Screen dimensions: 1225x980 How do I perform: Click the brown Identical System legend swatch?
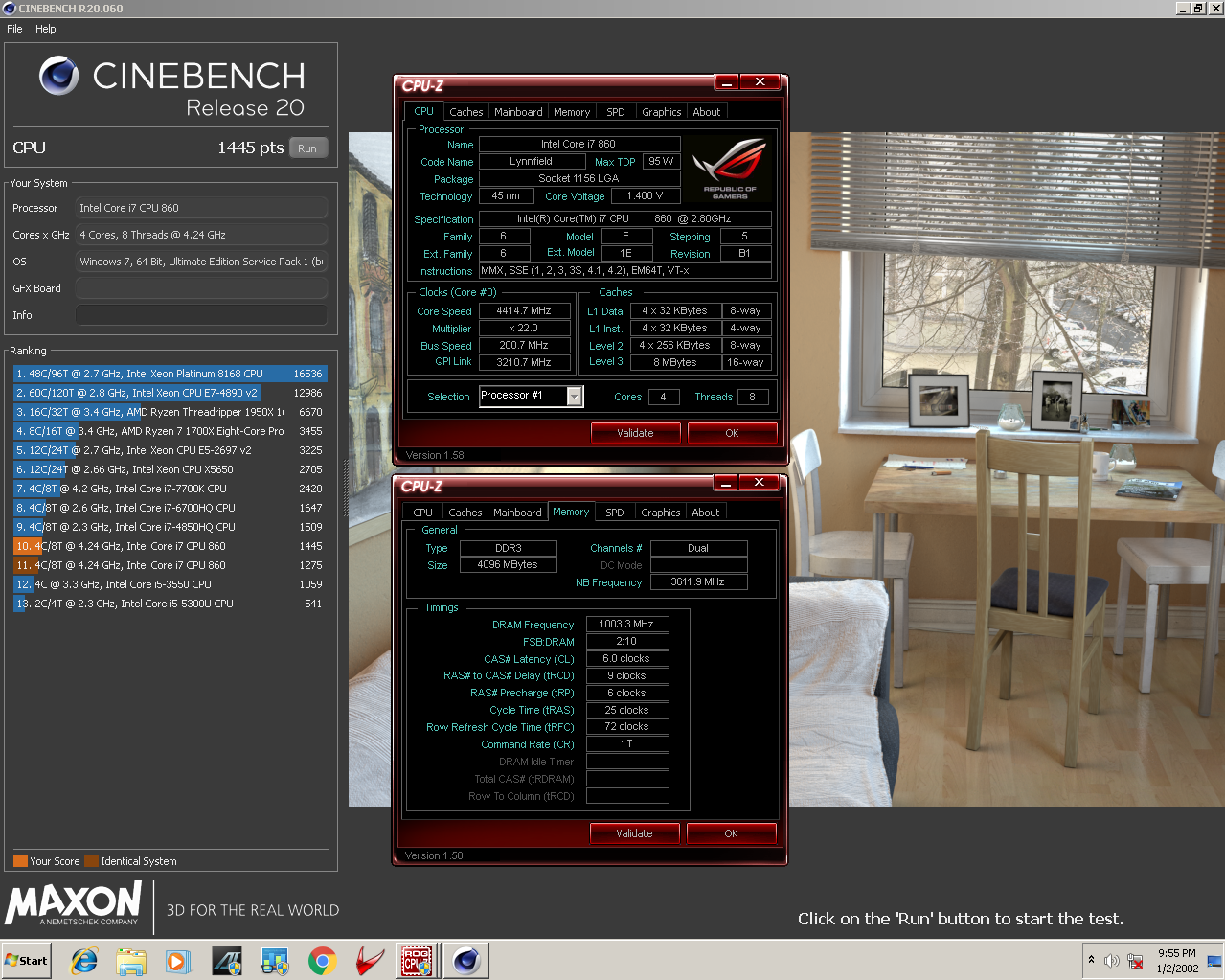(91, 860)
